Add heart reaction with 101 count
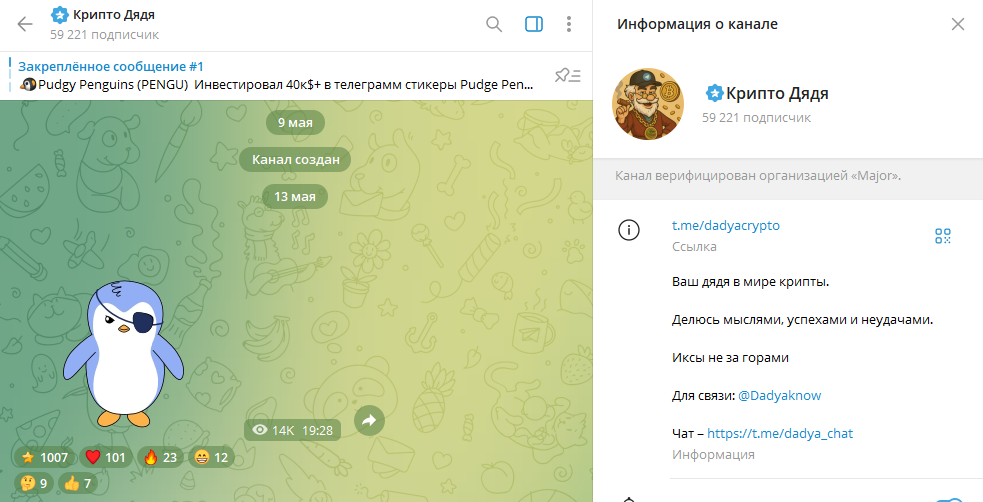Viewport: 983px width, 502px height. click(105, 458)
